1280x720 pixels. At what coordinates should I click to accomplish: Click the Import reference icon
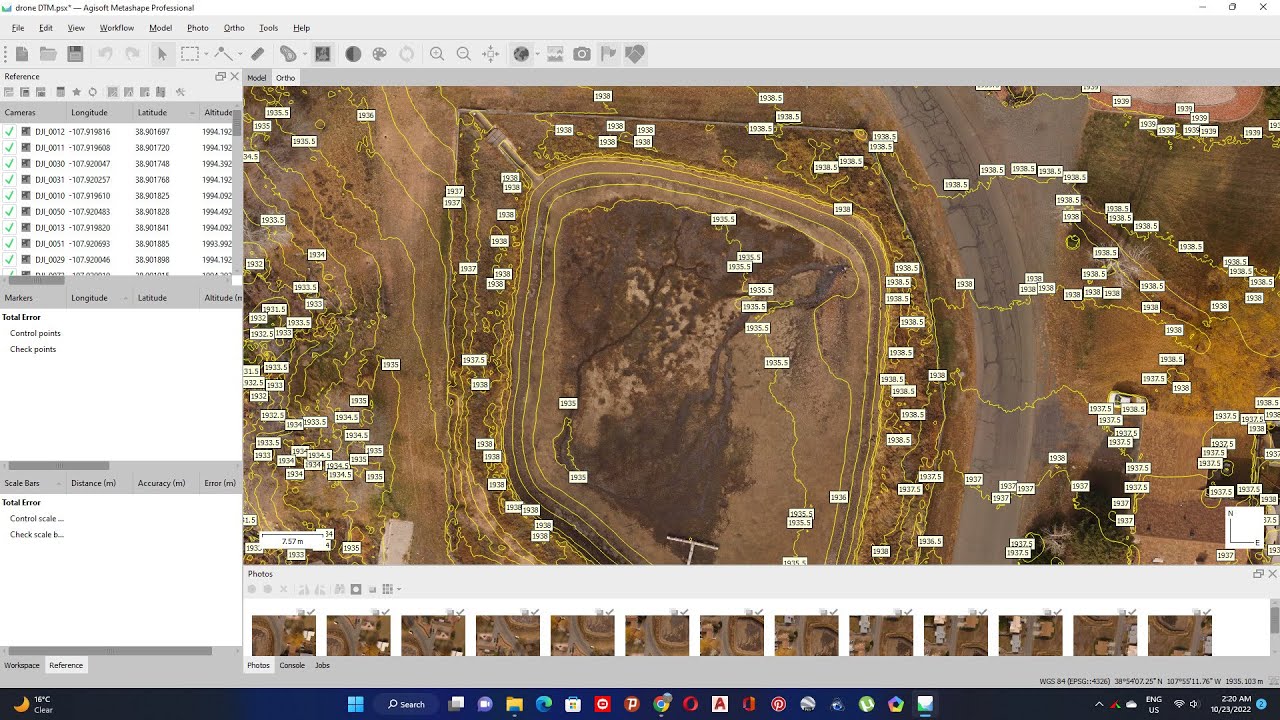[10, 92]
